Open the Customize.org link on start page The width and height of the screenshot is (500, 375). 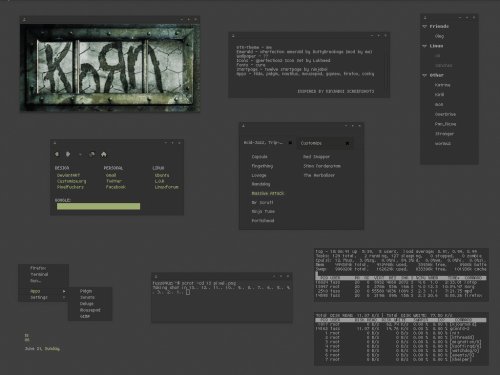click(71, 181)
